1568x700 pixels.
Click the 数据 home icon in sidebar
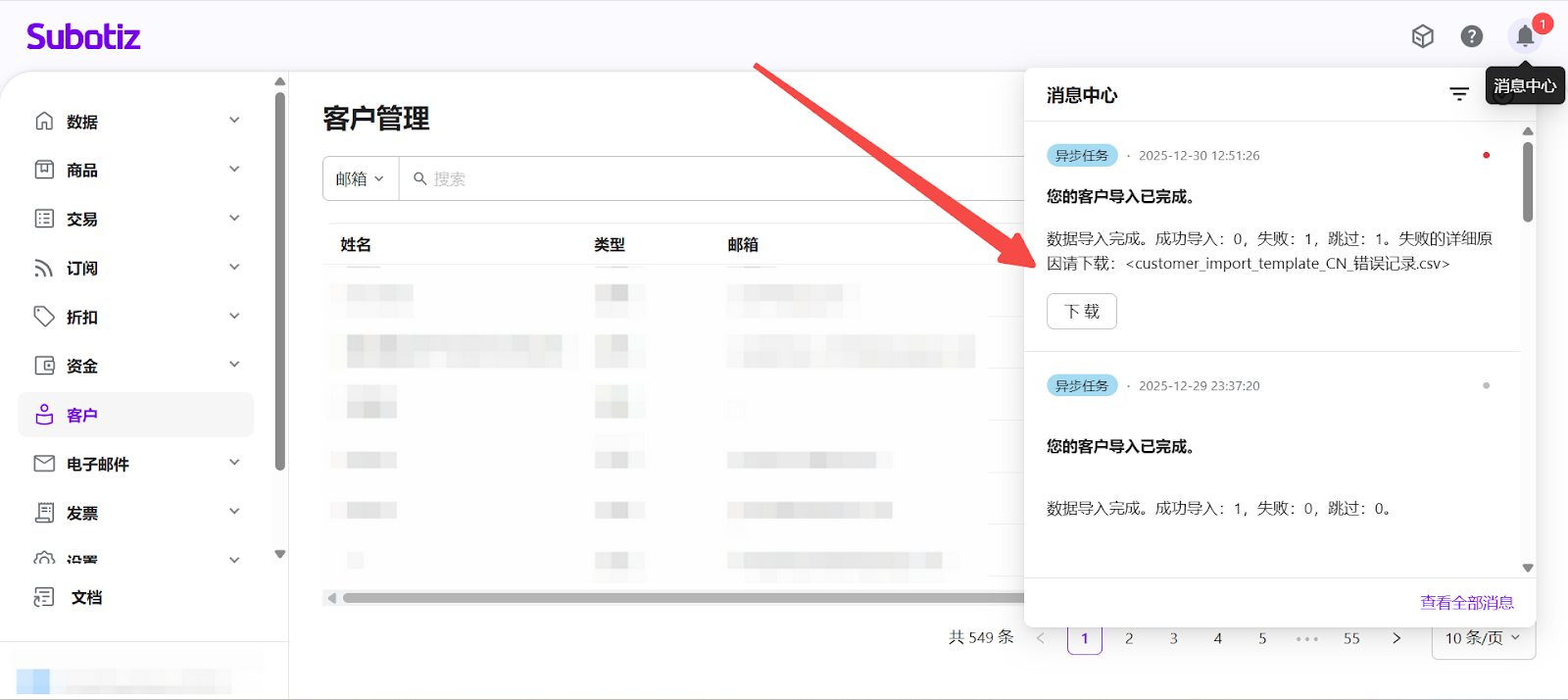44,121
